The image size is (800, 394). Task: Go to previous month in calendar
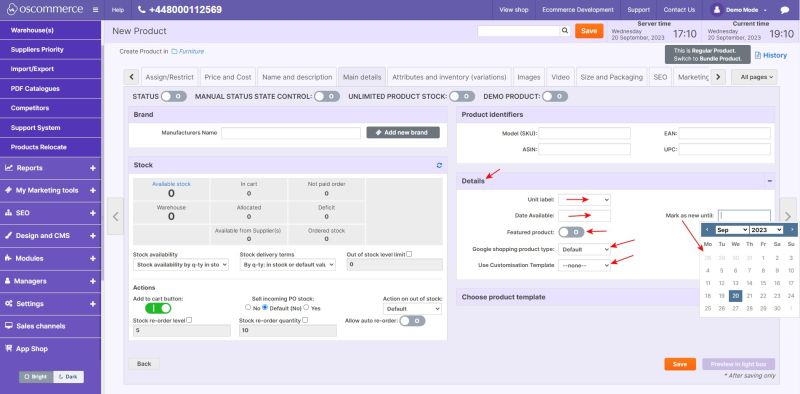[707, 230]
